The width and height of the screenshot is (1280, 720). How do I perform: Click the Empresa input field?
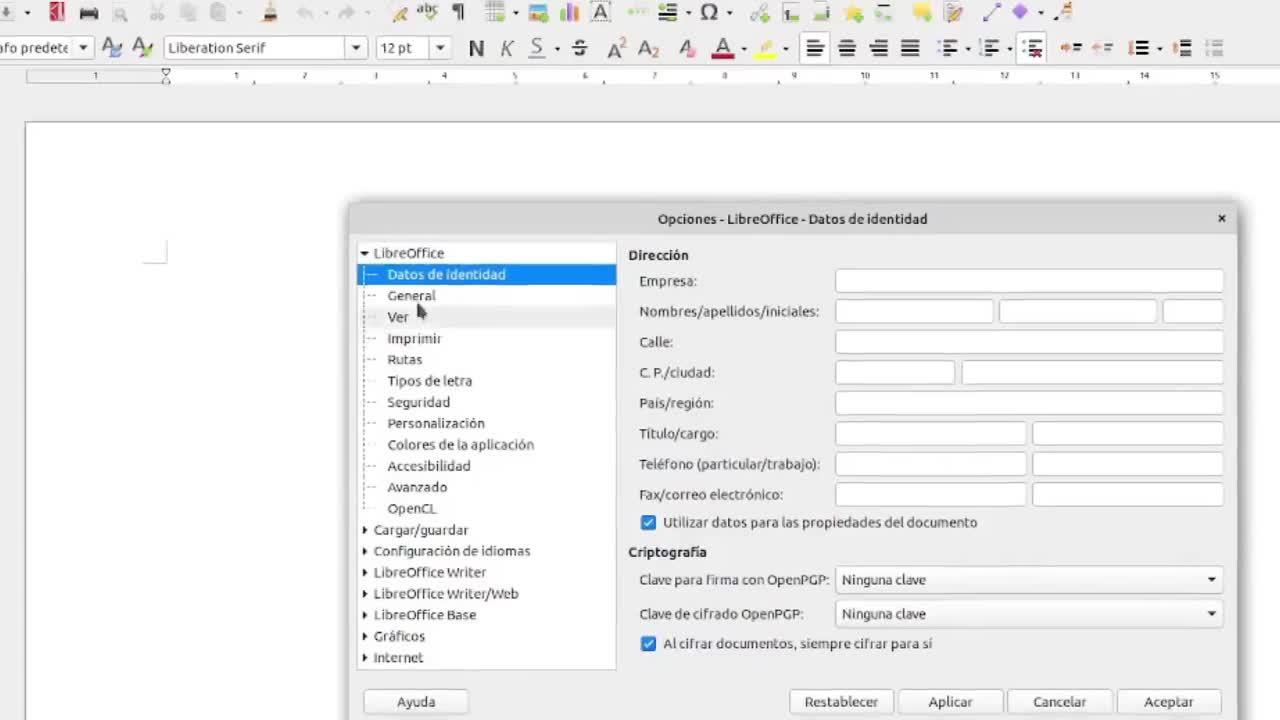[1028, 281]
